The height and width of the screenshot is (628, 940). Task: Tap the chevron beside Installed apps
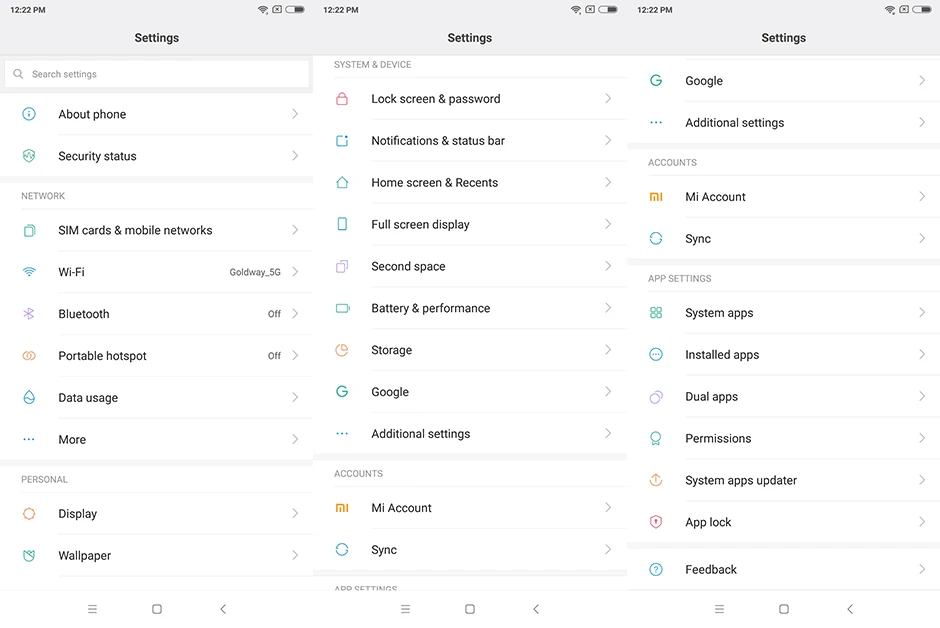coord(922,355)
